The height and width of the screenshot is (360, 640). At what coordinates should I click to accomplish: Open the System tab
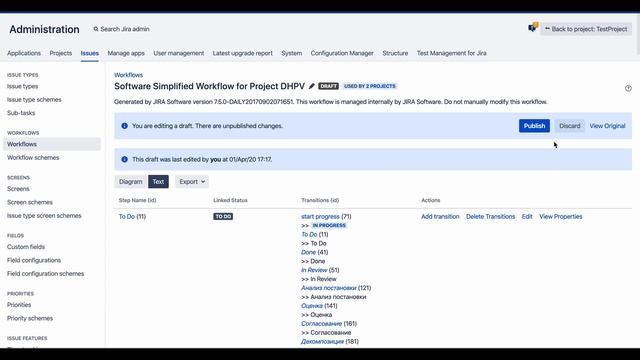pos(291,53)
